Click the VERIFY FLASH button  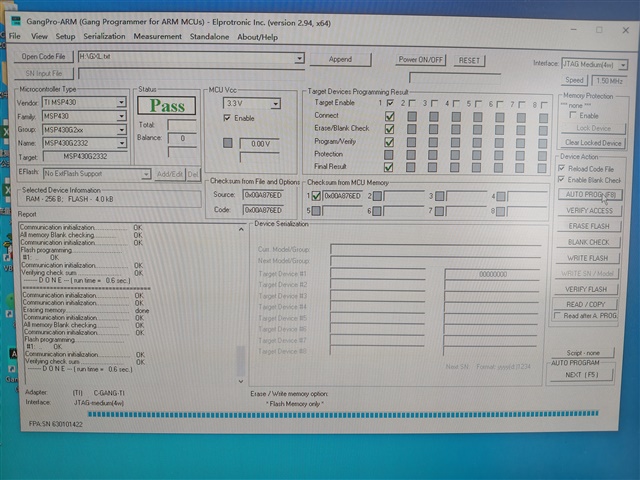586,289
